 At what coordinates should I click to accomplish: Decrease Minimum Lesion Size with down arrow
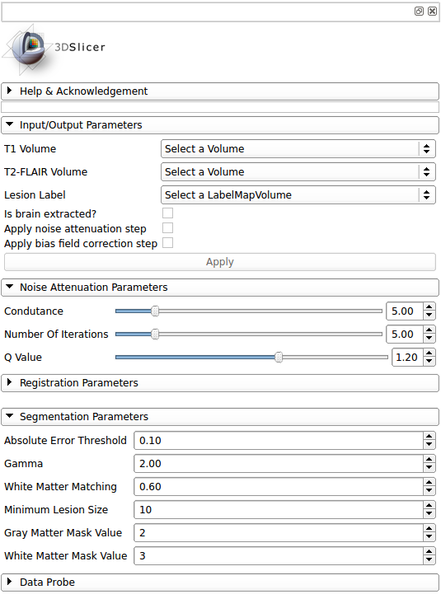(429, 514)
